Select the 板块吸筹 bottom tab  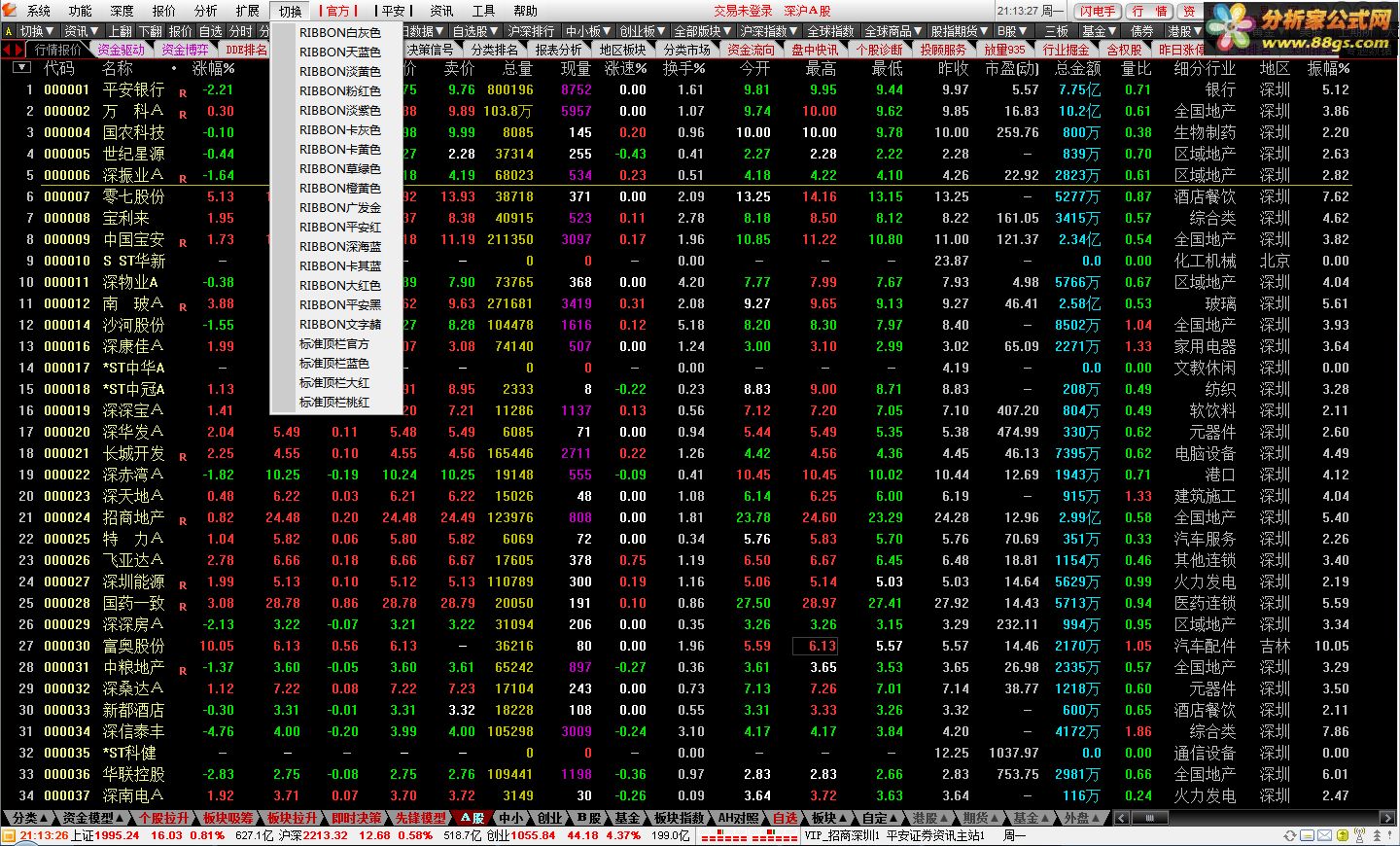[228, 818]
